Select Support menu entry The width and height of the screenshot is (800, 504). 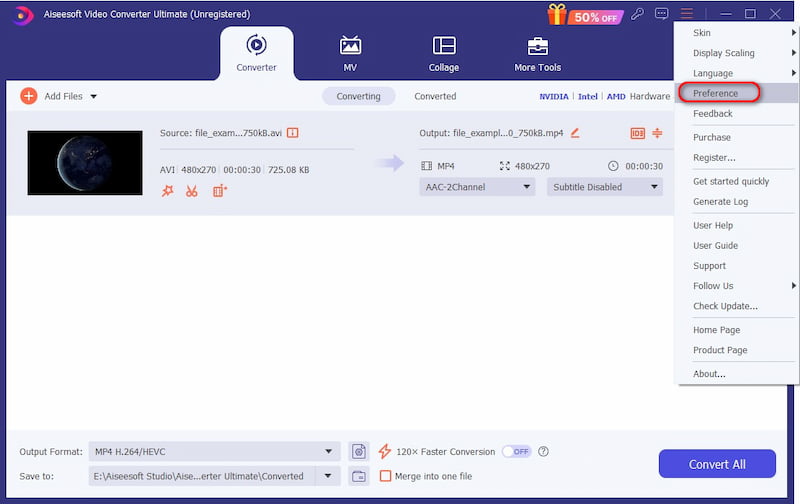click(736, 266)
